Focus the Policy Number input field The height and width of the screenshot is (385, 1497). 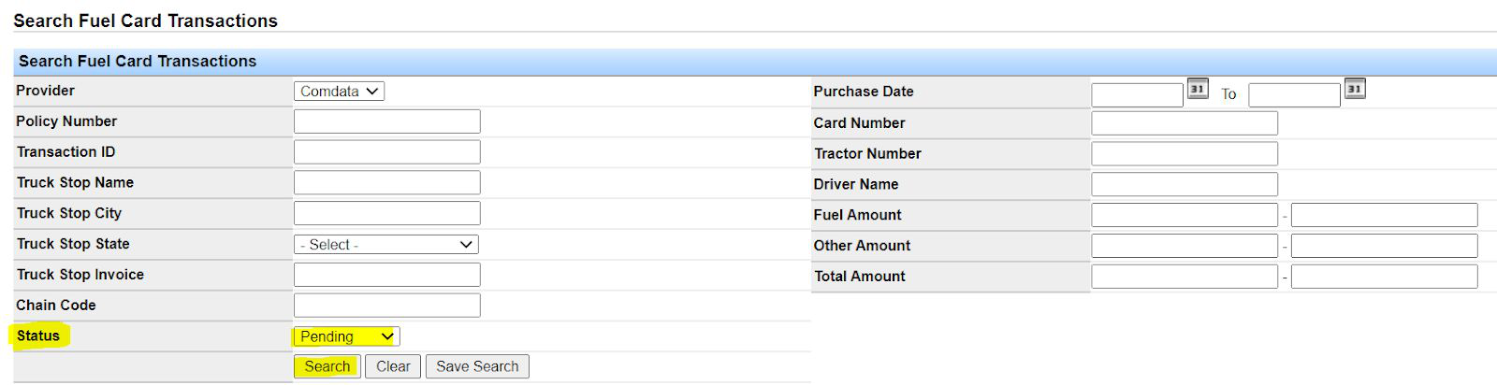click(387, 122)
